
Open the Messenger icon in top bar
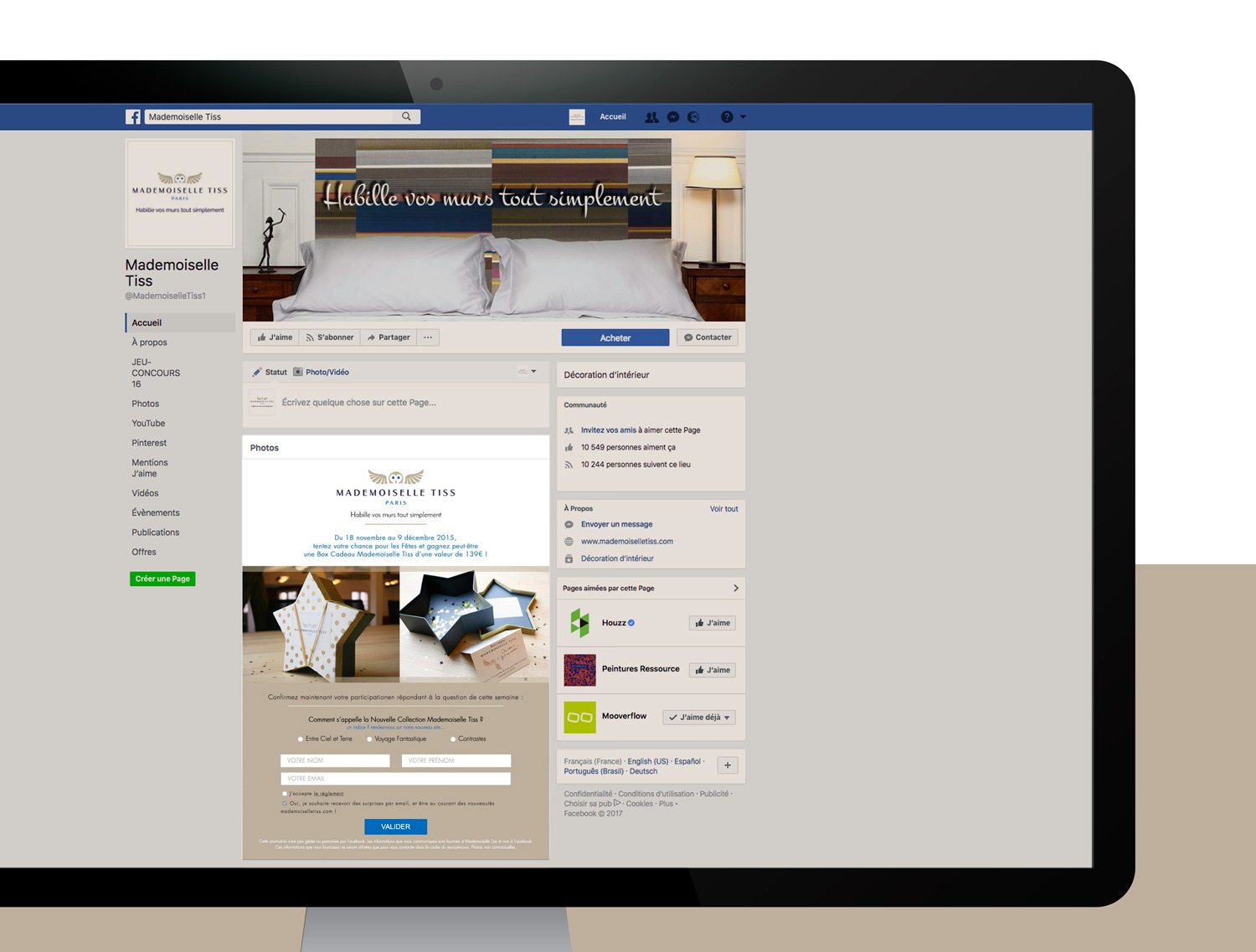tap(673, 117)
